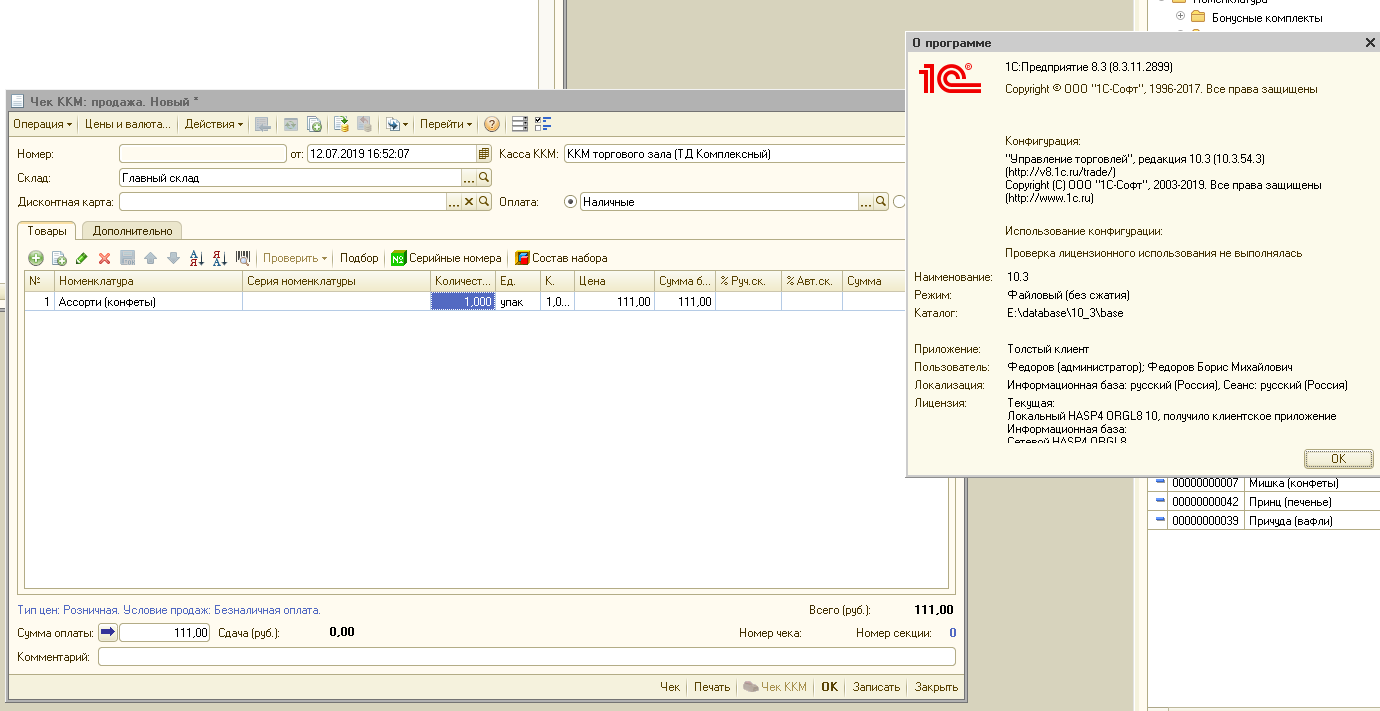Click the Закрыть button
Viewport: 1380px width, 711px height.
[x=936, y=687]
